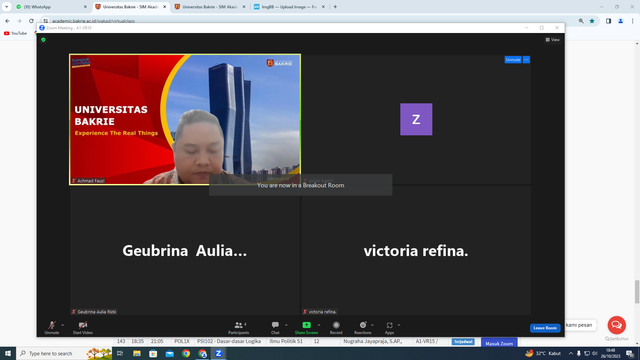This screenshot has height=360, width=640.
Task: Open the Chrome side panel
Action: tap(609, 21)
